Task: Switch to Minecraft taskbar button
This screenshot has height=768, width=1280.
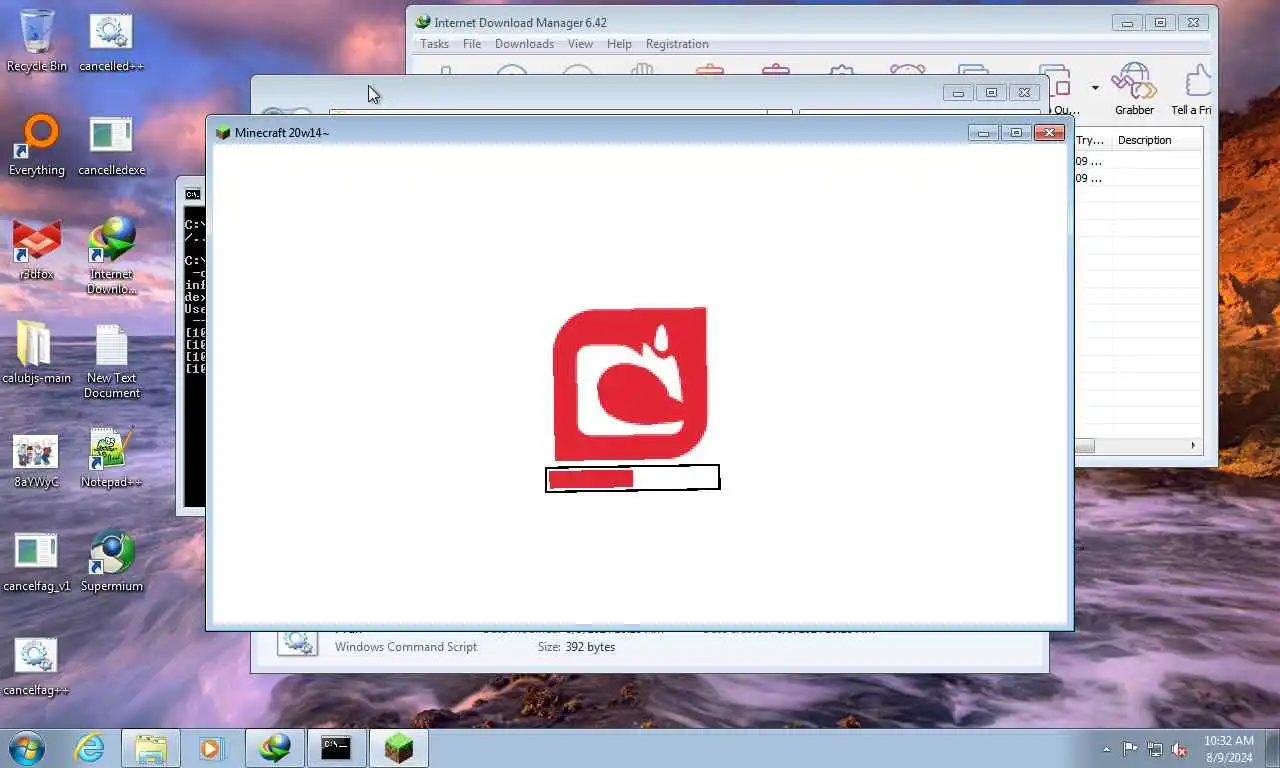Action: [x=399, y=748]
